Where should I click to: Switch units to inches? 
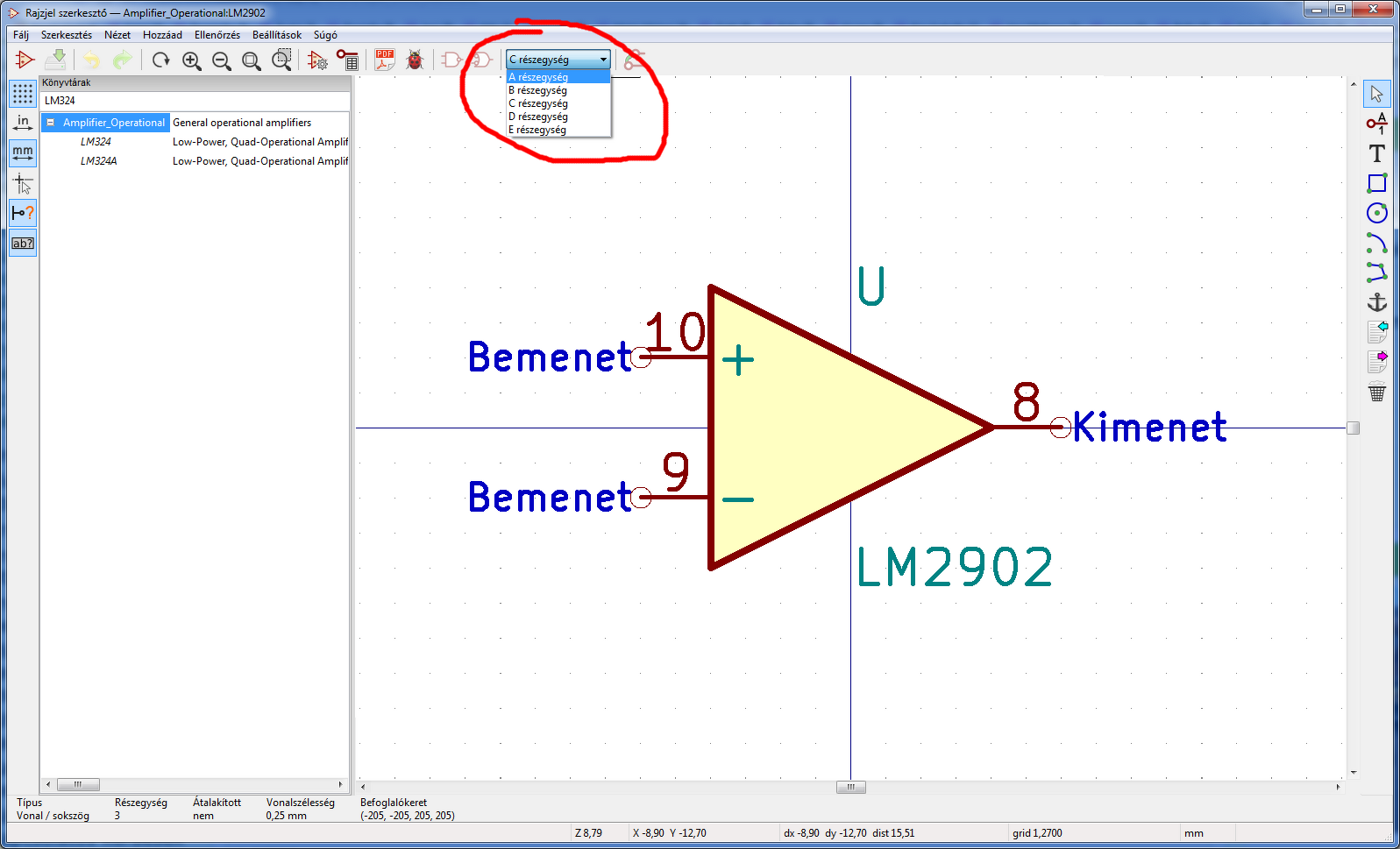click(x=23, y=124)
